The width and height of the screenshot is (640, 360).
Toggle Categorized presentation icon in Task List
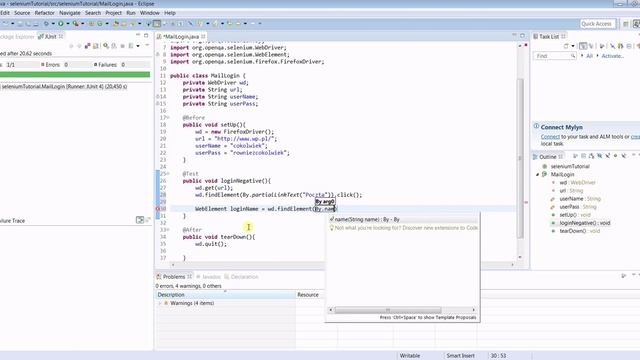[x=583, y=46]
